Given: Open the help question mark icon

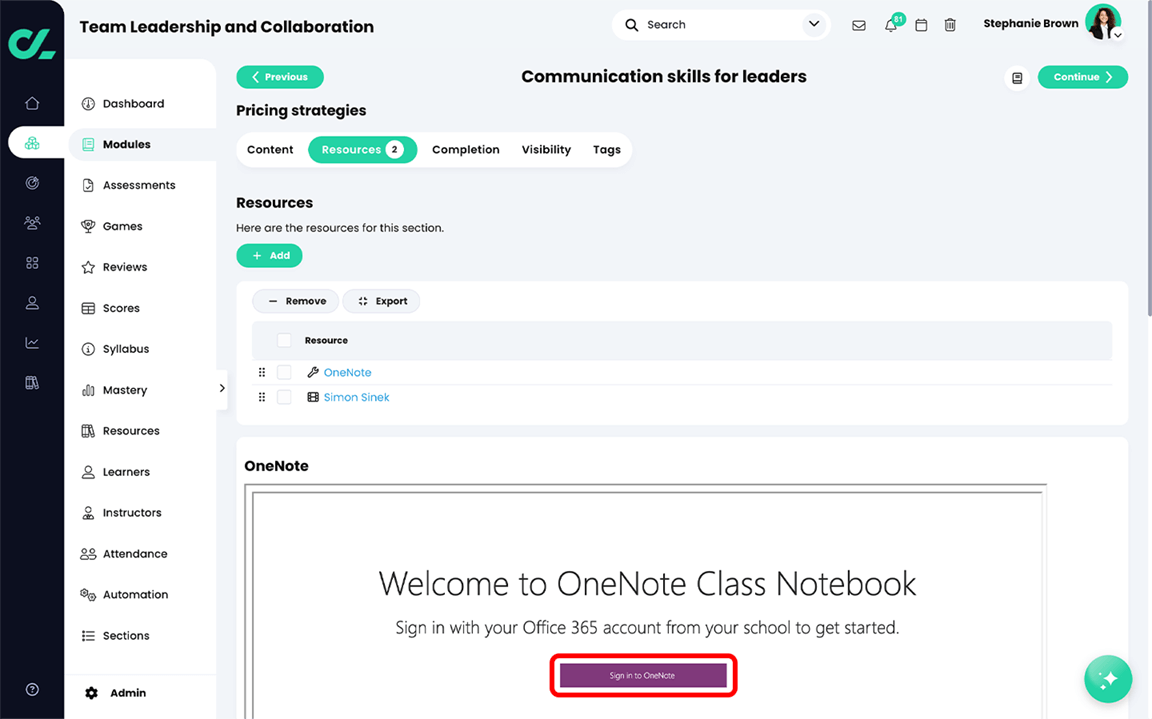Looking at the screenshot, I should (32, 689).
